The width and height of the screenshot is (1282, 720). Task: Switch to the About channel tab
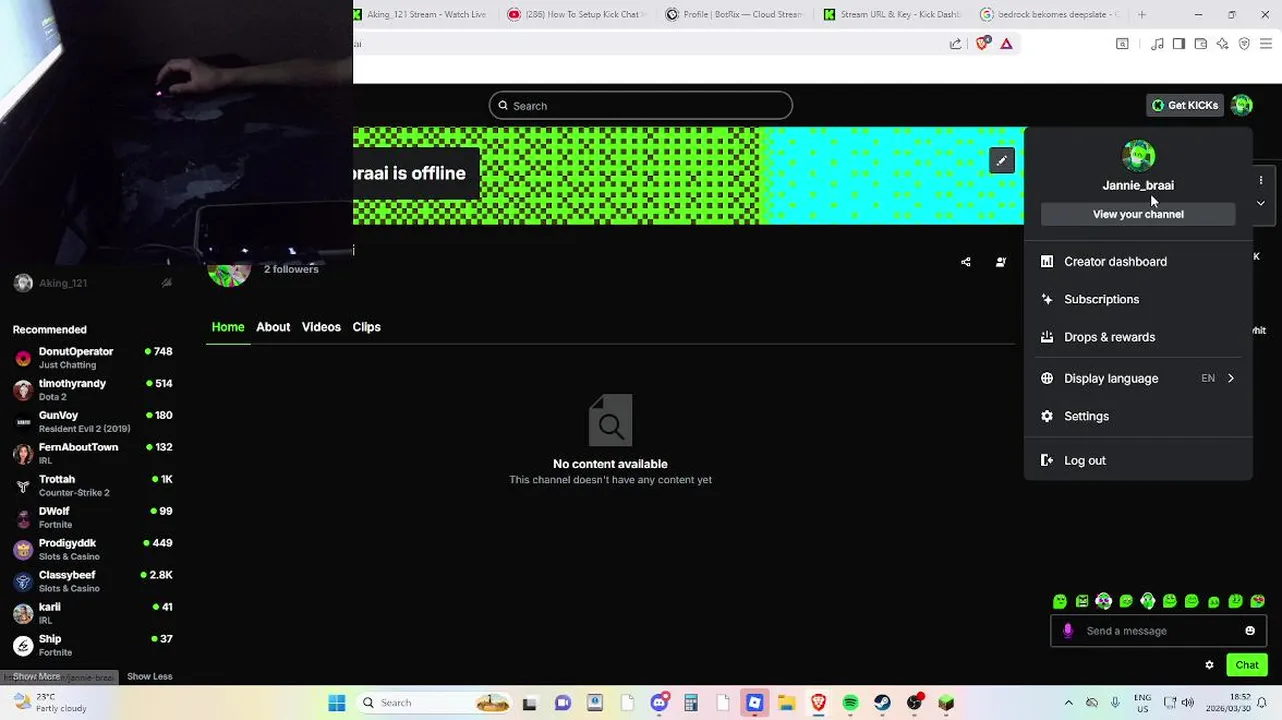tap(273, 327)
